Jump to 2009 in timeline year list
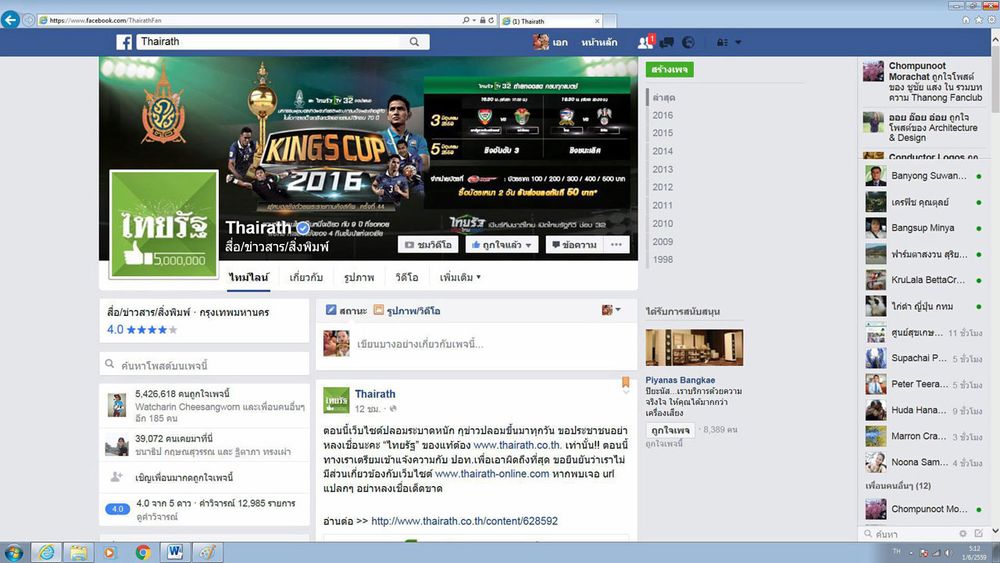Screen dimensions: 1000x563 click(x=663, y=242)
